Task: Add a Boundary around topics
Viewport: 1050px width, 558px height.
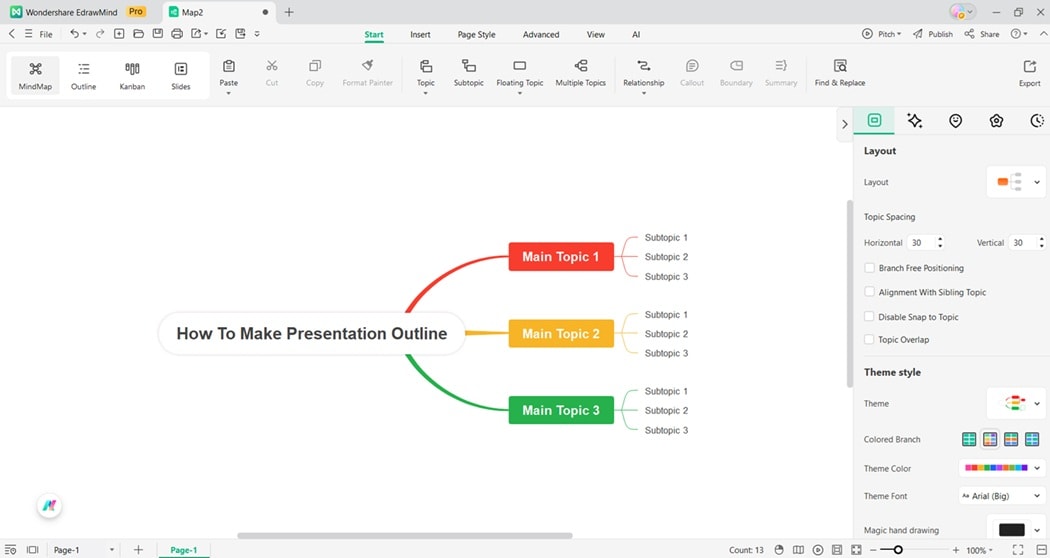Action: click(736, 72)
